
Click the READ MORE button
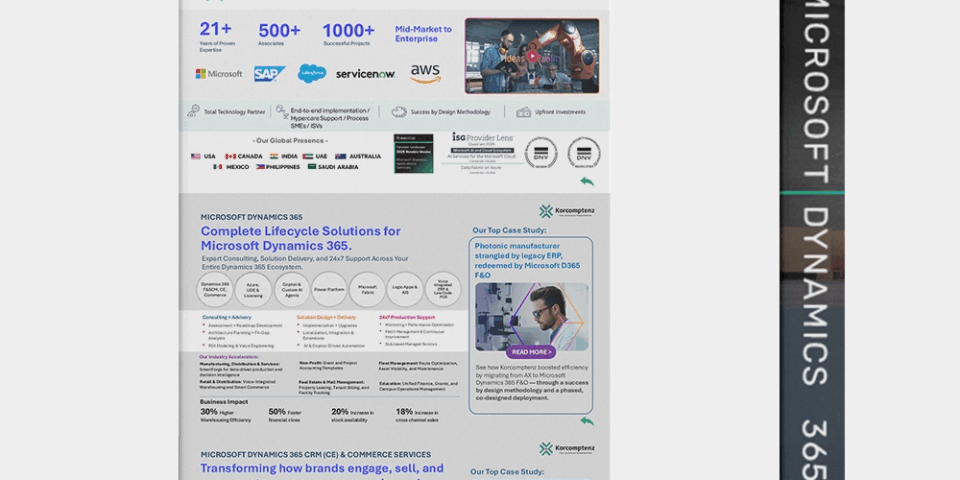pyautogui.click(x=531, y=352)
